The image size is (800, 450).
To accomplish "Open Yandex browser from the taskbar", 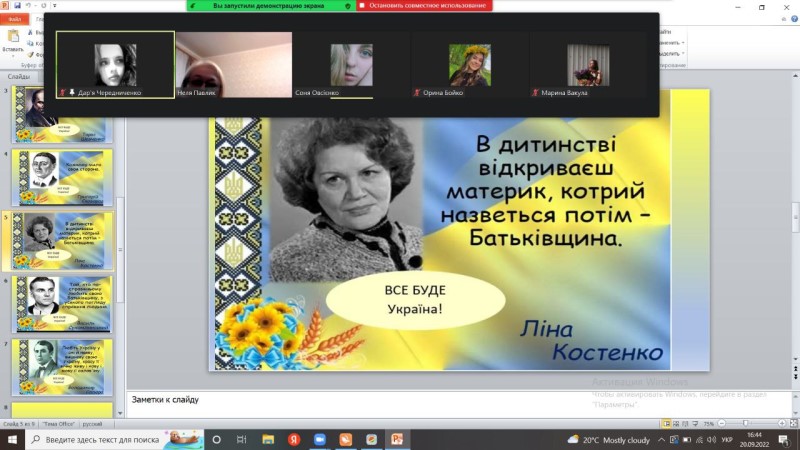I will click(x=294, y=439).
